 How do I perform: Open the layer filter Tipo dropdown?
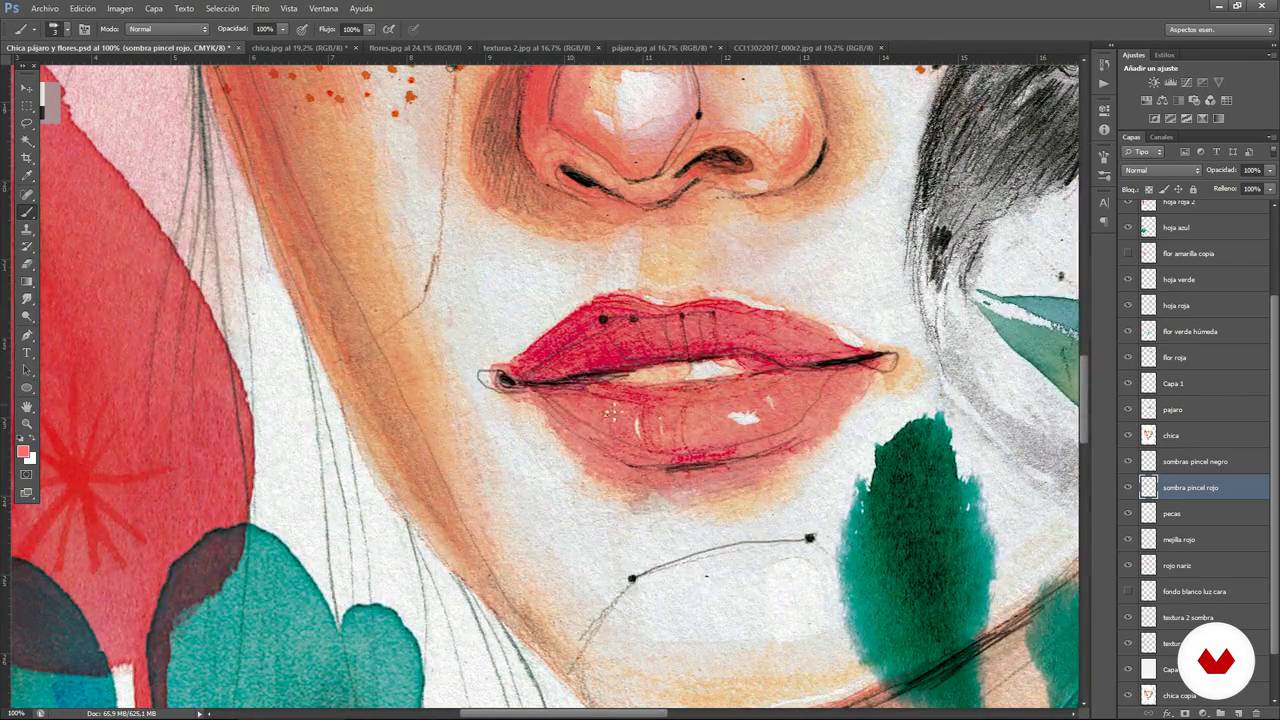pyautogui.click(x=1143, y=152)
